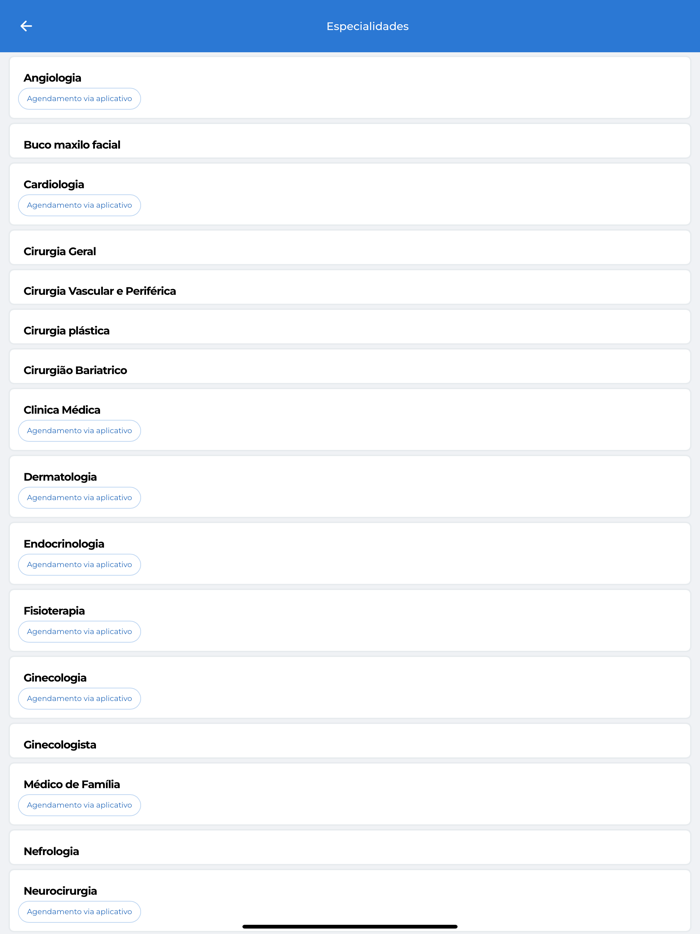Select Buco maxilo facial specialty

pos(72,145)
